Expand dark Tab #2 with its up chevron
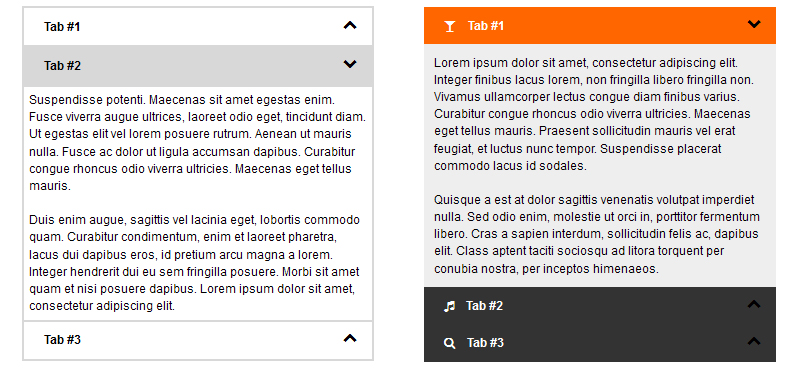Screen dimensions: 800x370 click(754, 304)
